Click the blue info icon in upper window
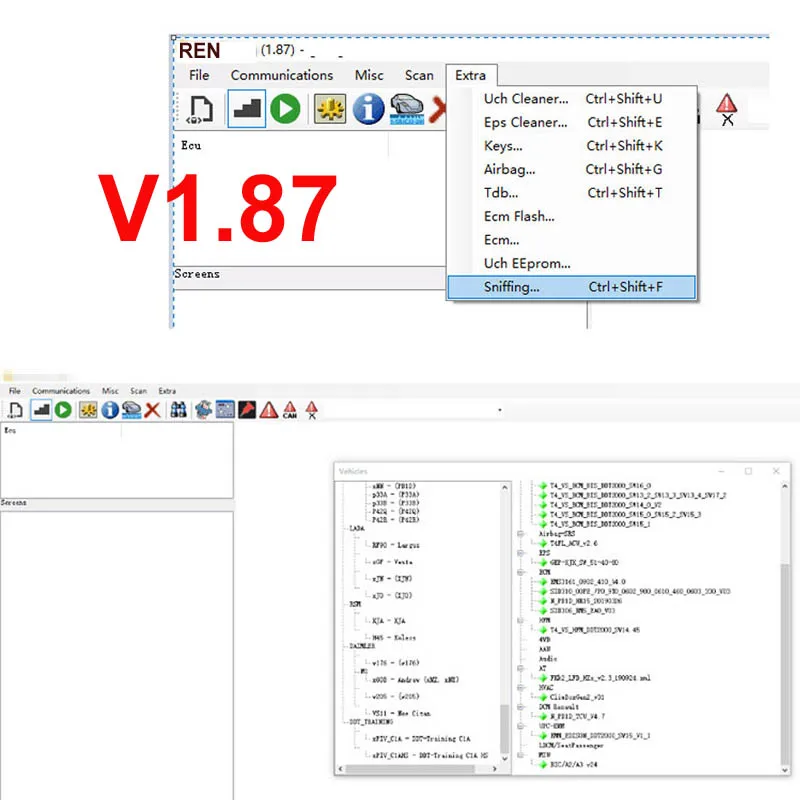This screenshot has height=800, width=800. tap(368, 109)
